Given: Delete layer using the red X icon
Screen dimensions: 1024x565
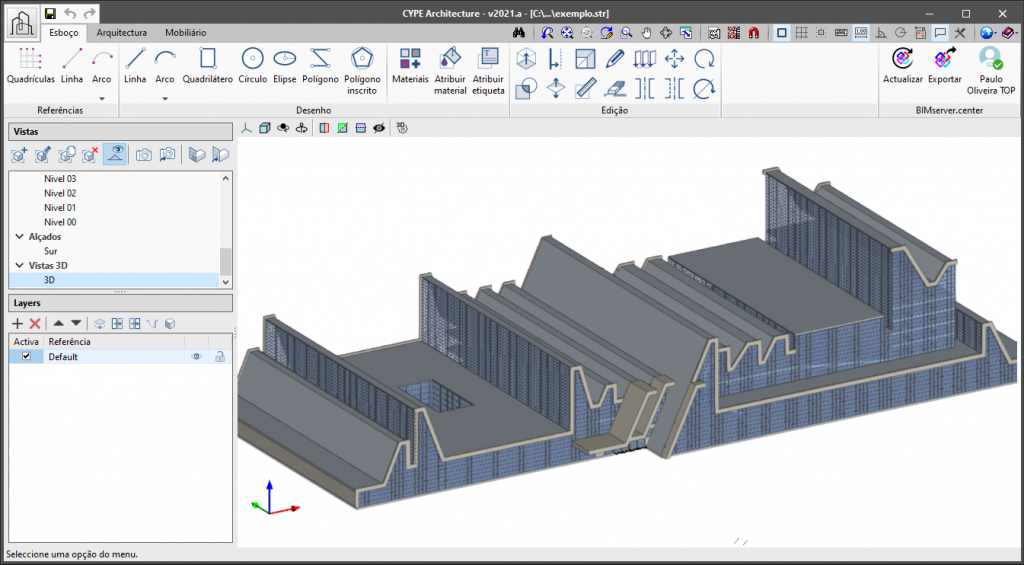Looking at the screenshot, I should 35,323.
